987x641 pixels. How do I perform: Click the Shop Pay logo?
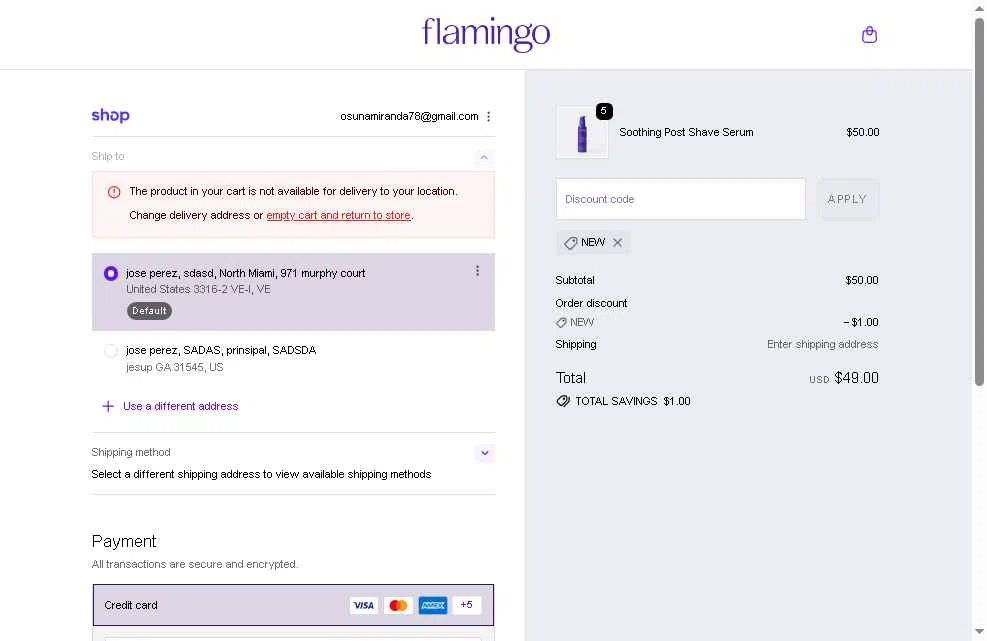(111, 115)
